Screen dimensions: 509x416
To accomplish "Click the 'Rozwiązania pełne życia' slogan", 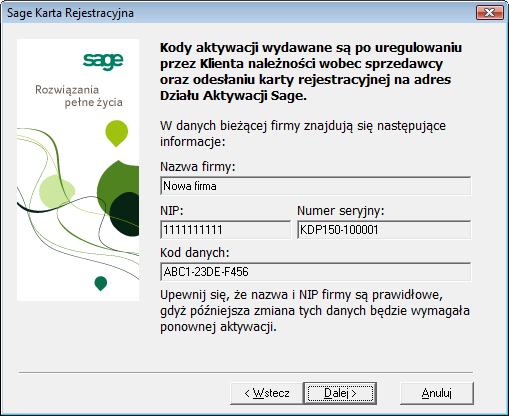I will pos(79,96).
